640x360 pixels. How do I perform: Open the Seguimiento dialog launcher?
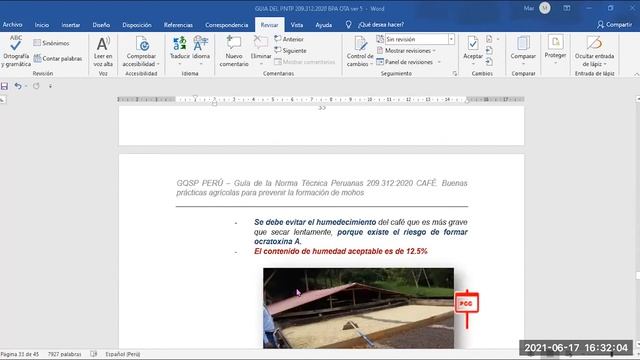[x=455, y=73]
